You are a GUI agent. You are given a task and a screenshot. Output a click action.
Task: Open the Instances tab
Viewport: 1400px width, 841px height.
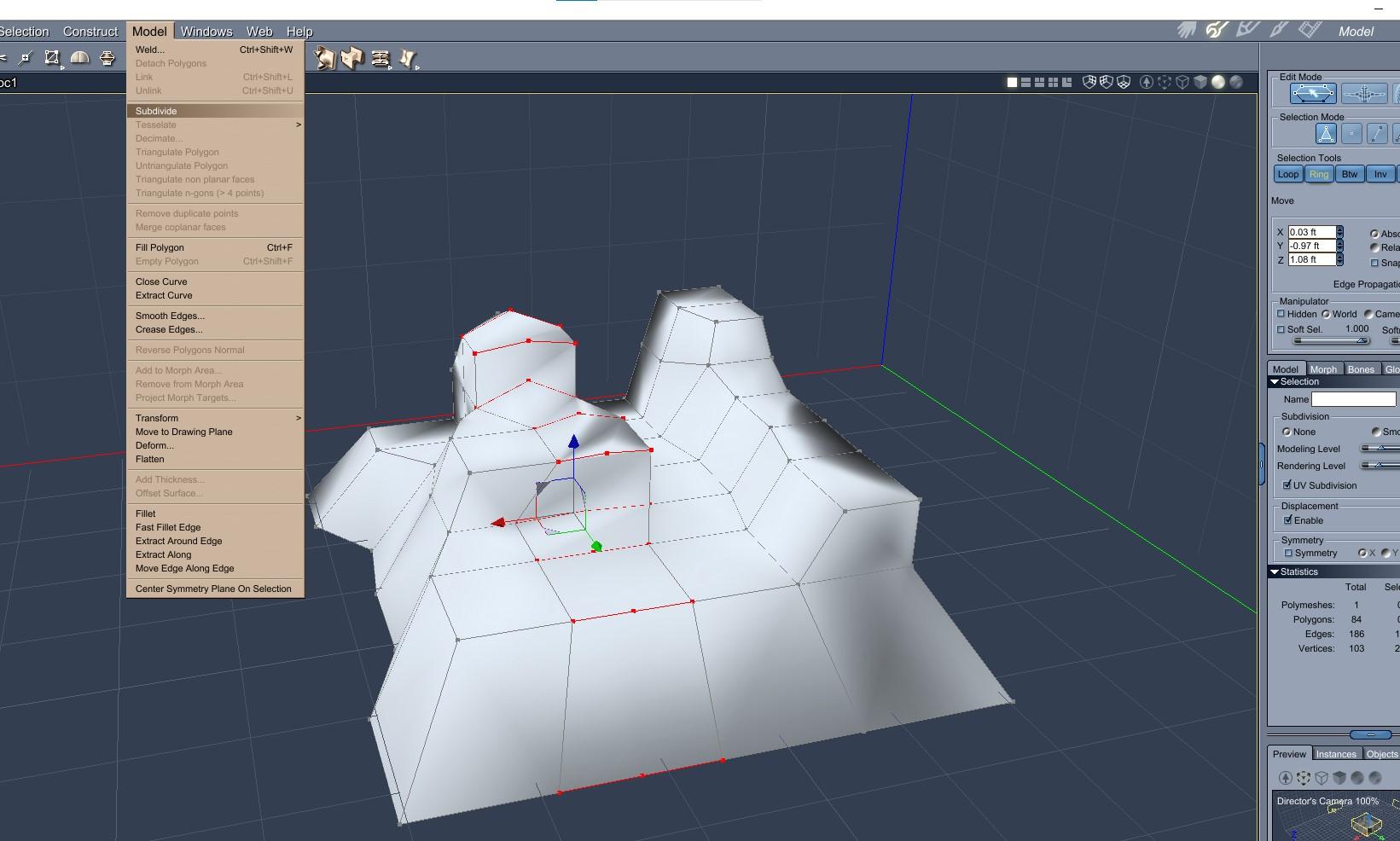[1335, 754]
